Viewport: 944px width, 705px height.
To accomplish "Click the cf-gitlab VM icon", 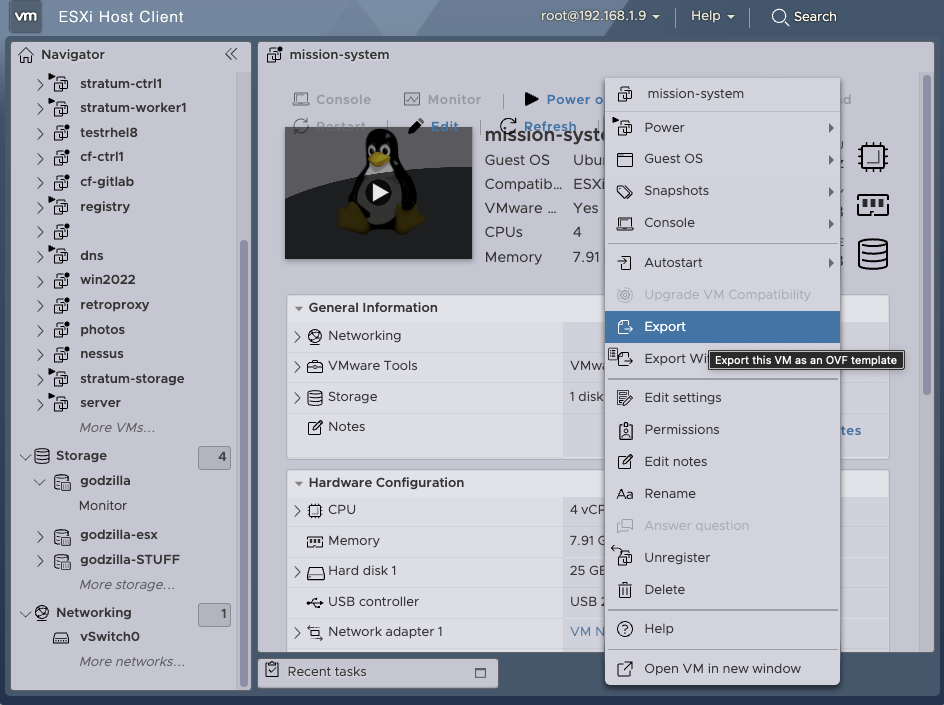I will (61, 182).
